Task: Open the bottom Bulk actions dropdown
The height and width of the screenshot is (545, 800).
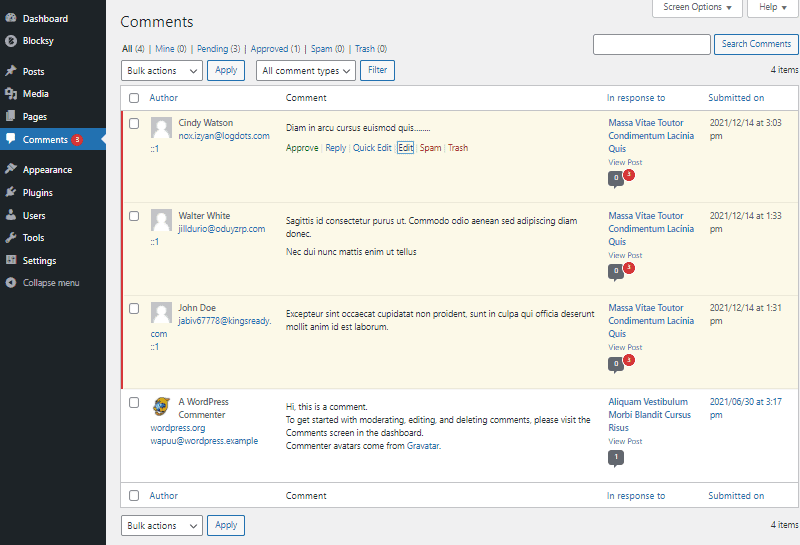Action: point(162,525)
